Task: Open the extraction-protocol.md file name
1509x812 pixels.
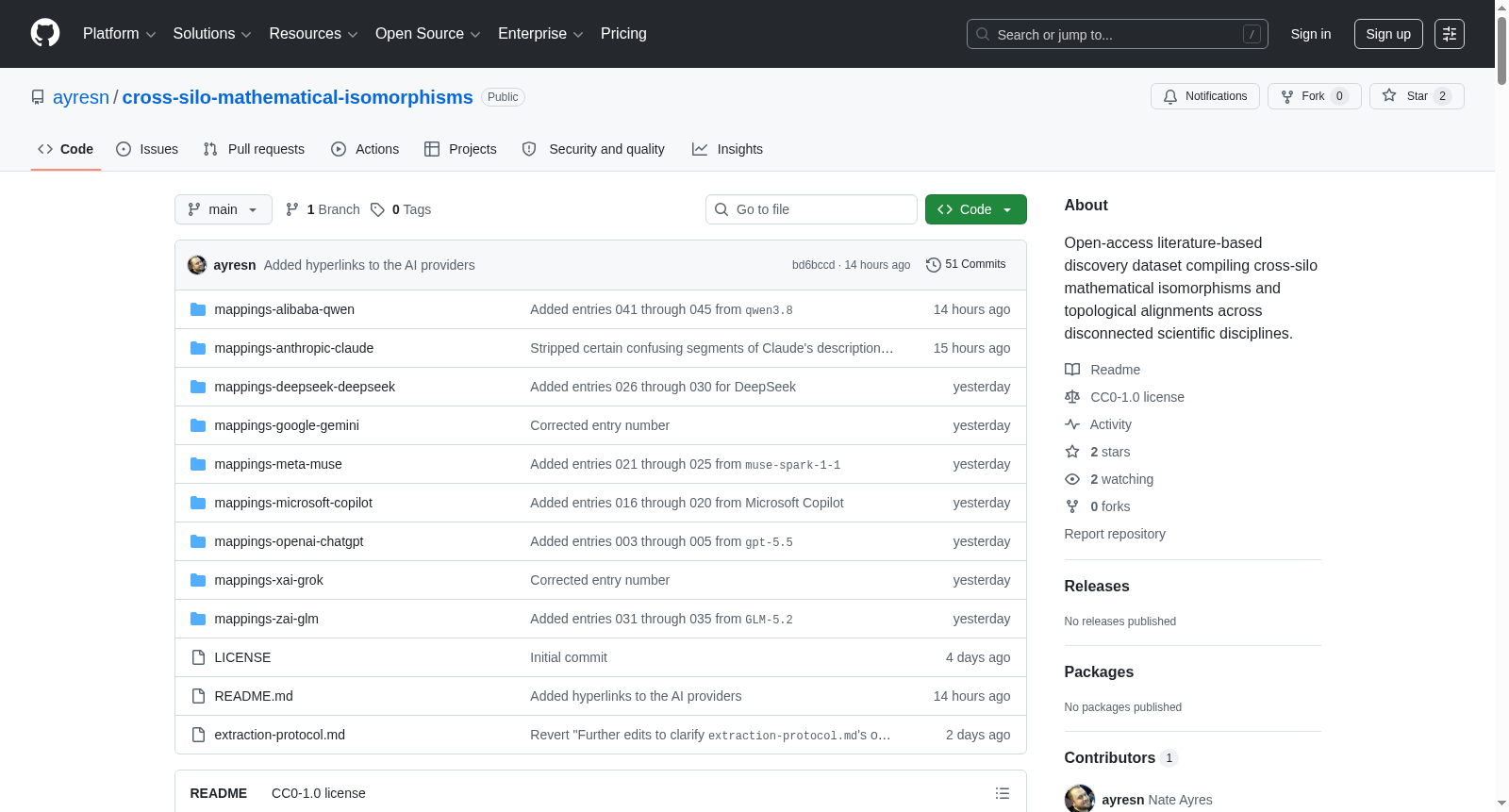Action: coord(279,735)
